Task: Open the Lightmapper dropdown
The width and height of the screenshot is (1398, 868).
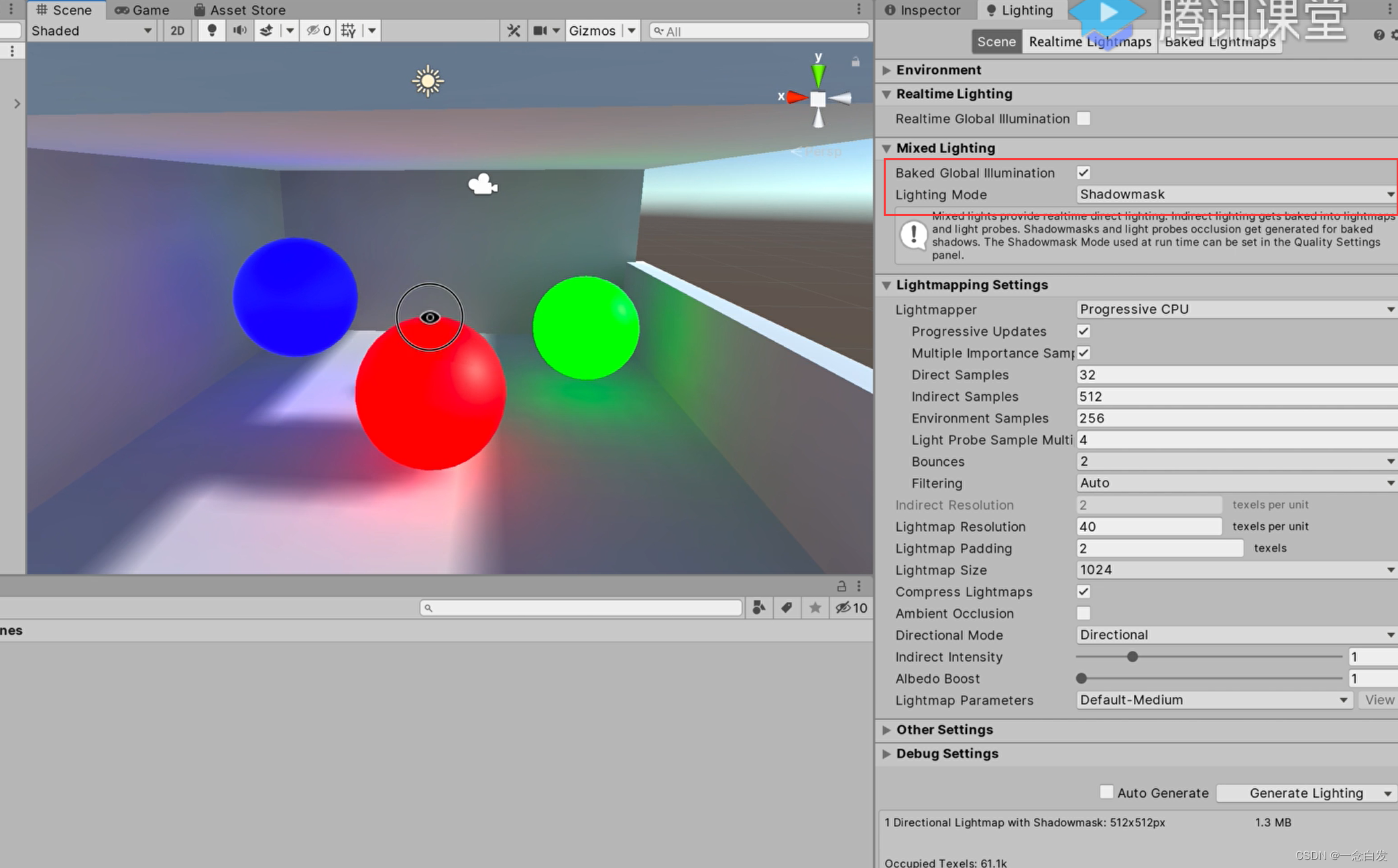Action: [1234, 309]
